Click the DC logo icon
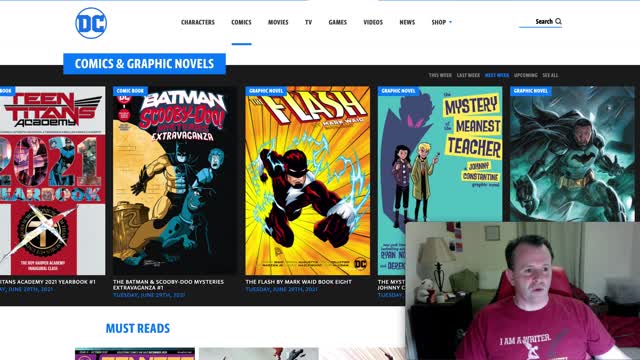640x360 pixels. [x=91, y=23]
